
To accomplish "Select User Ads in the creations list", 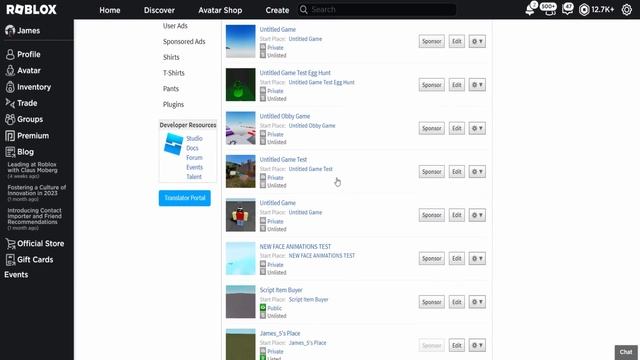I will pyautogui.click(x=175, y=26).
